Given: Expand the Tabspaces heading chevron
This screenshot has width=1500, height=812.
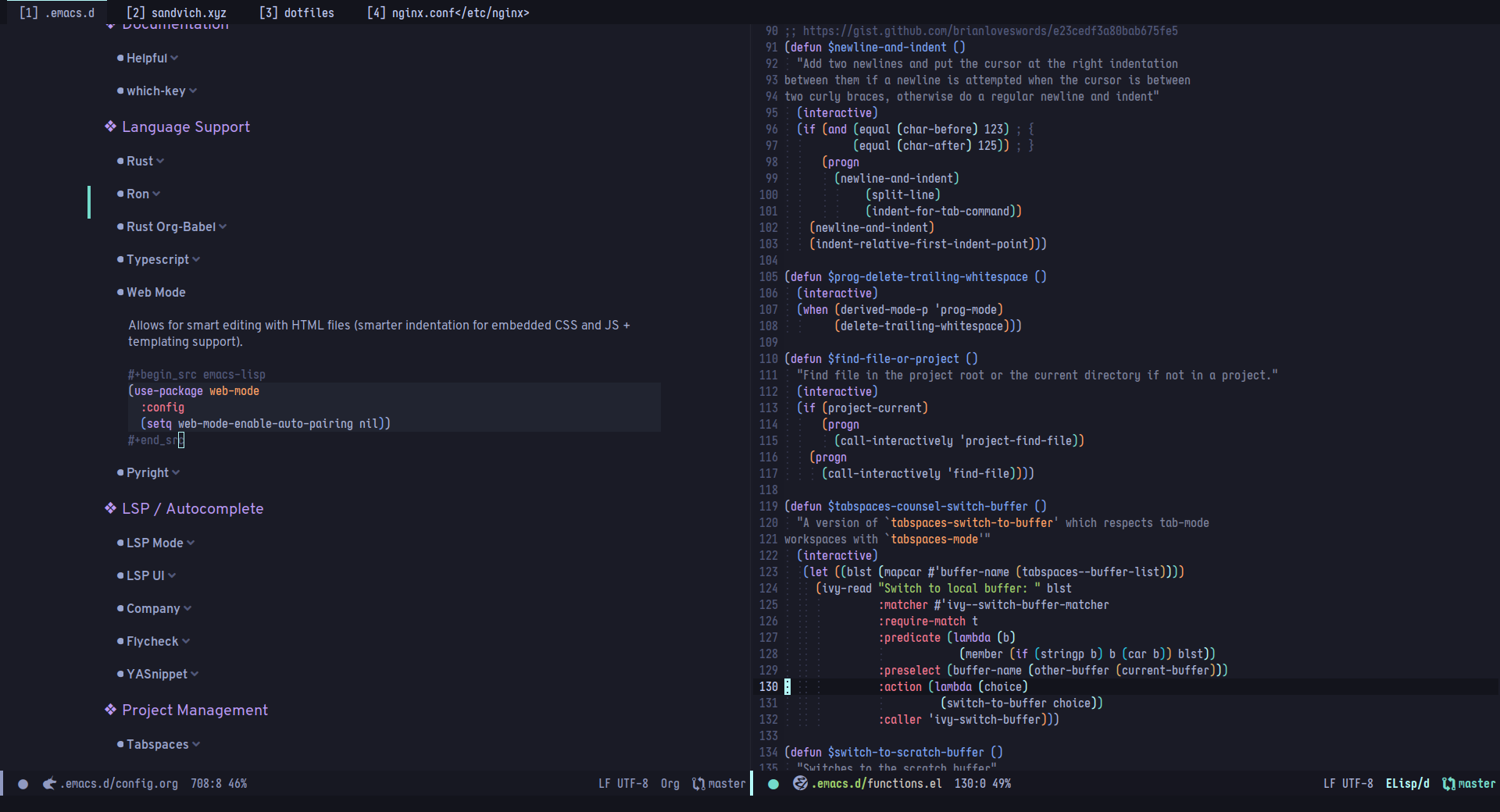Looking at the screenshot, I should 196,745.
